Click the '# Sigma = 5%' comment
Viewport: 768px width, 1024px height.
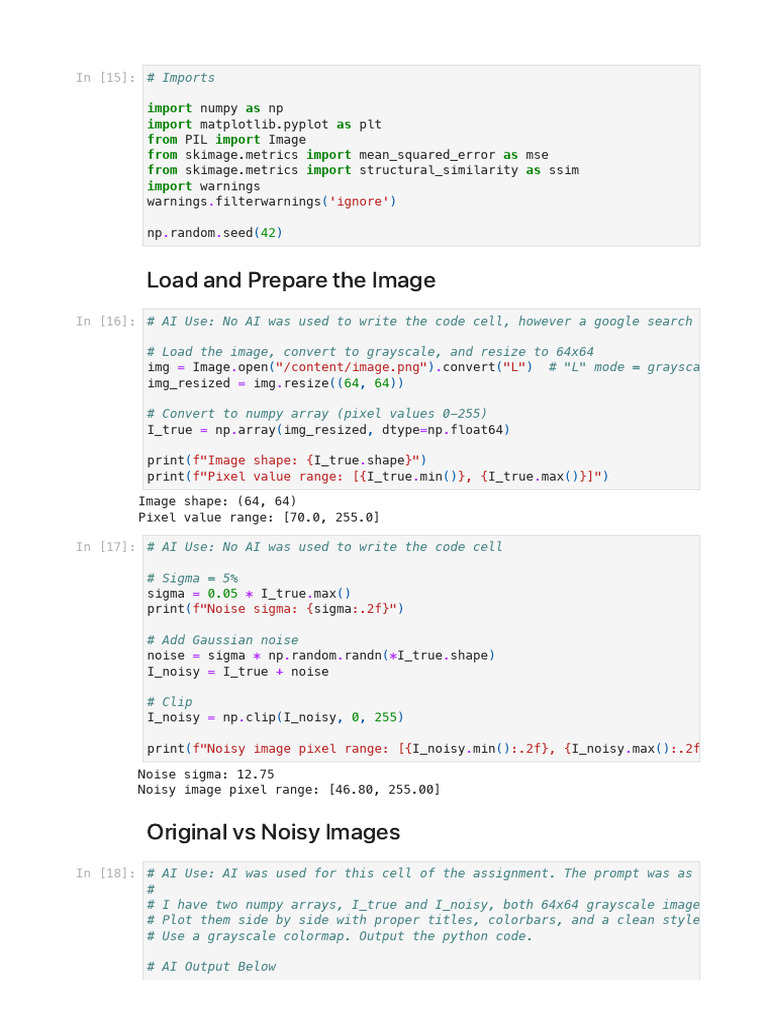(192, 578)
